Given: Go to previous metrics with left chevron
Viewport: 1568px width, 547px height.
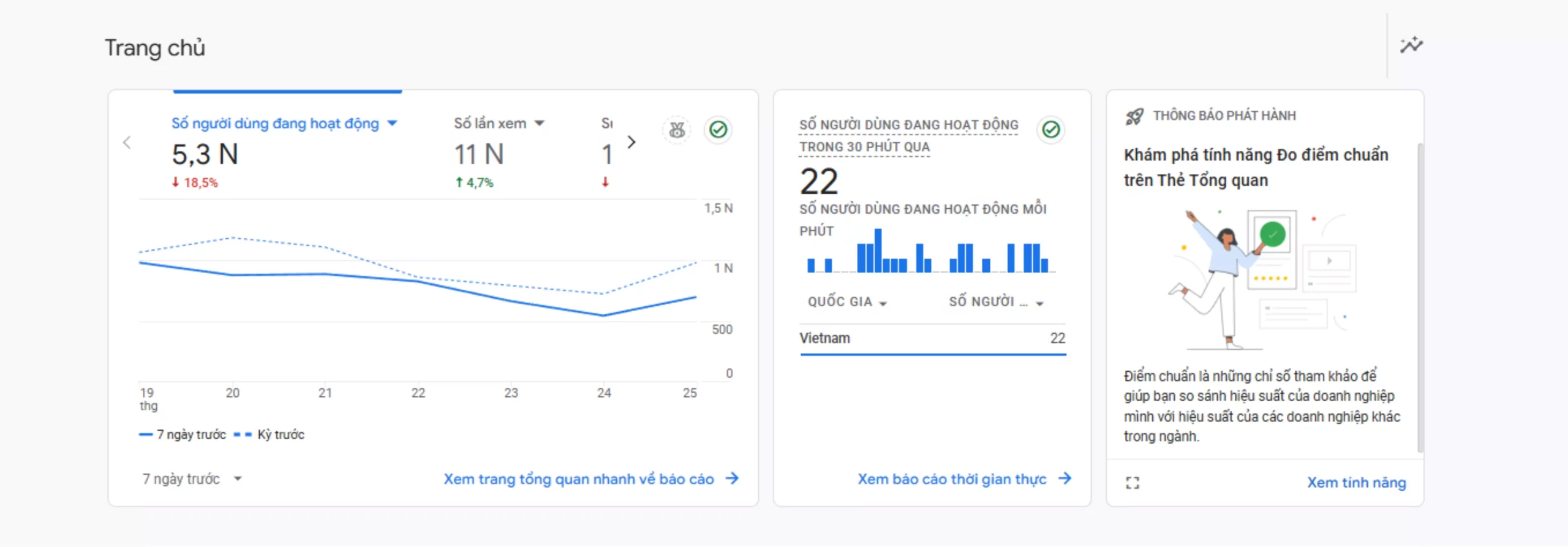Looking at the screenshot, I should coord(127,143).
